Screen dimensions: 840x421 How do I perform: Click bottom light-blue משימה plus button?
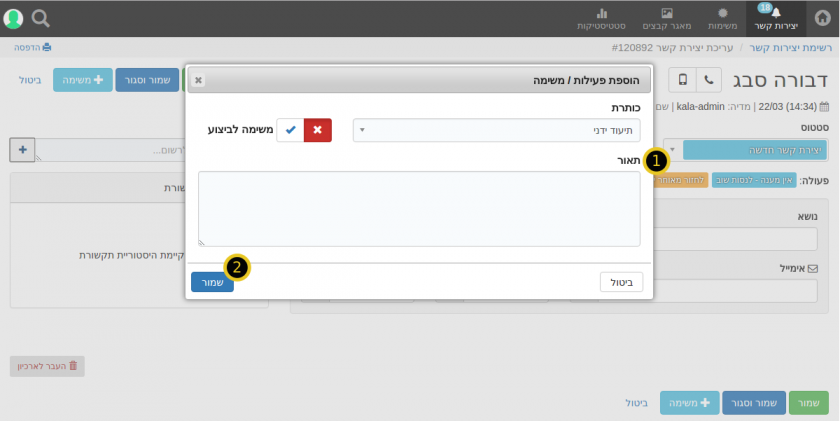point(689,403)
